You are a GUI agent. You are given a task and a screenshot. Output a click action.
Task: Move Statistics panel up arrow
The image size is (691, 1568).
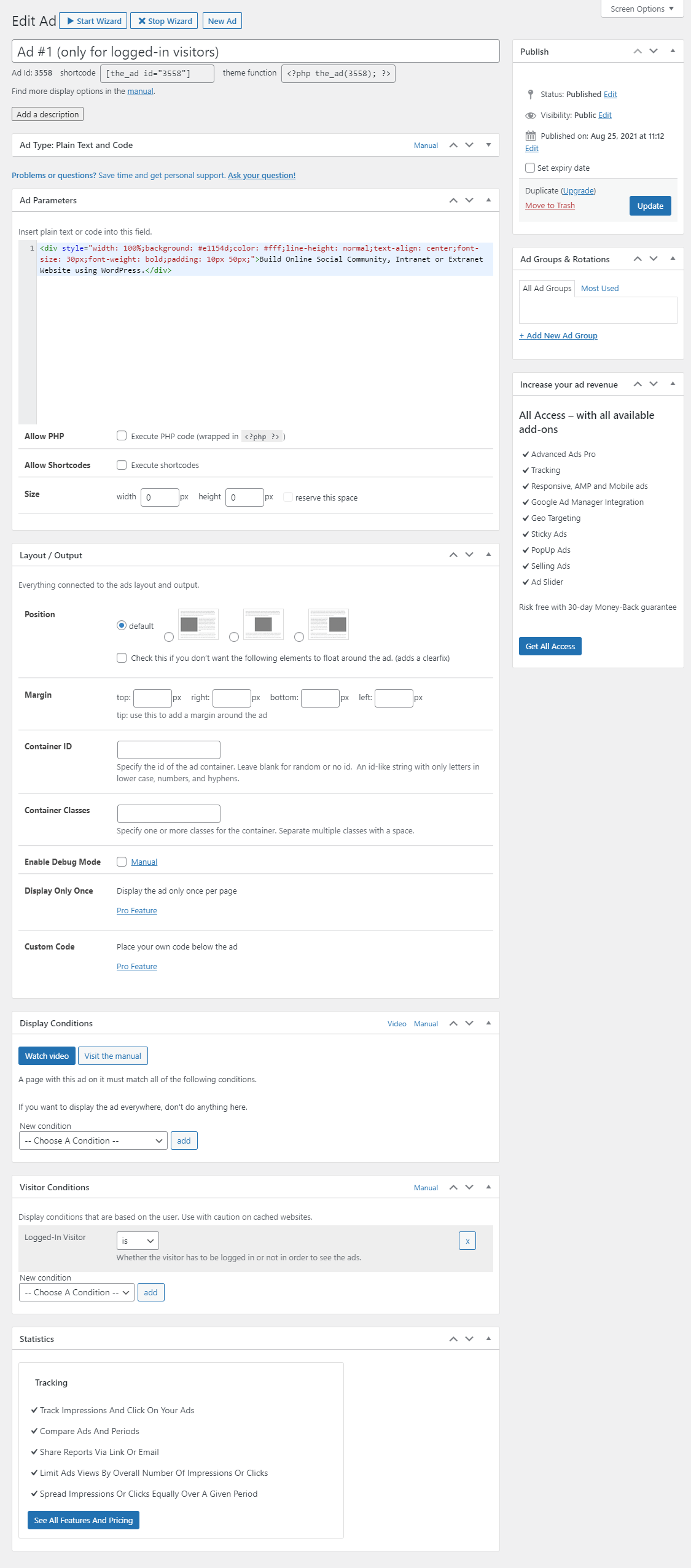[x=453, y=1339]
